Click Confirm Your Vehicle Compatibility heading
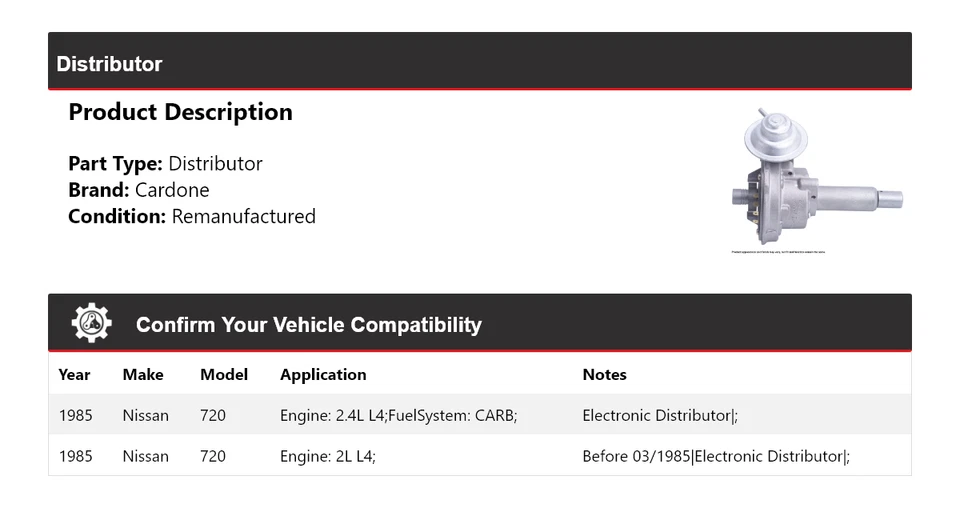Image resolution: width=960 pixels, height=508 pixels. 308,325
